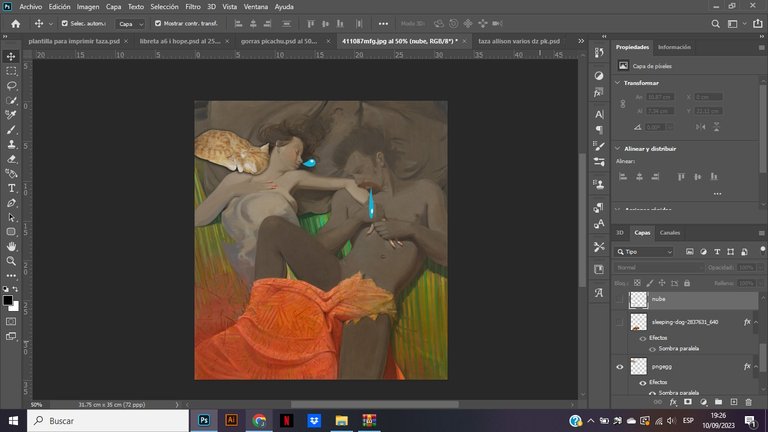The width and height of the screenshot is (768, 432).
Task: Select the Clone Stamp tool
Action: pos(11,144)
